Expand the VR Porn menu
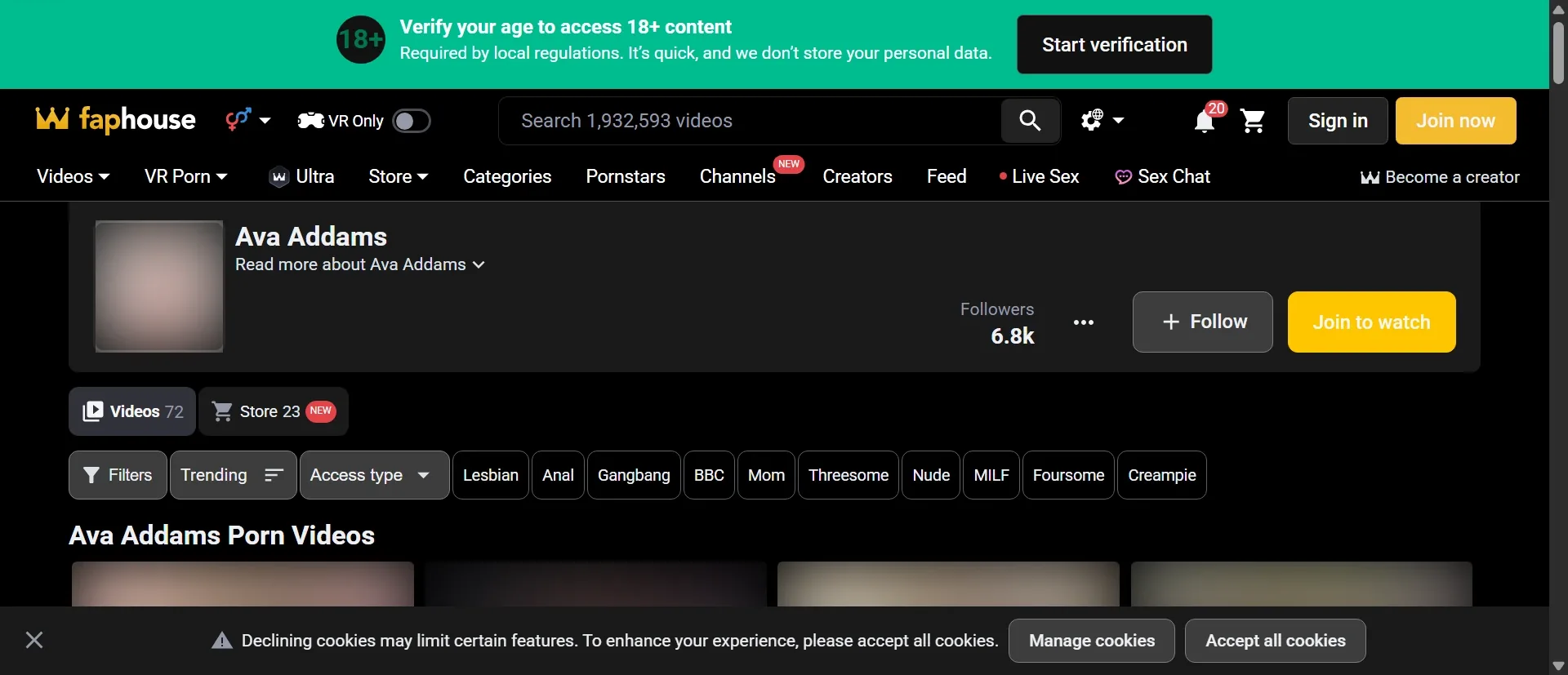 (186, 176)
